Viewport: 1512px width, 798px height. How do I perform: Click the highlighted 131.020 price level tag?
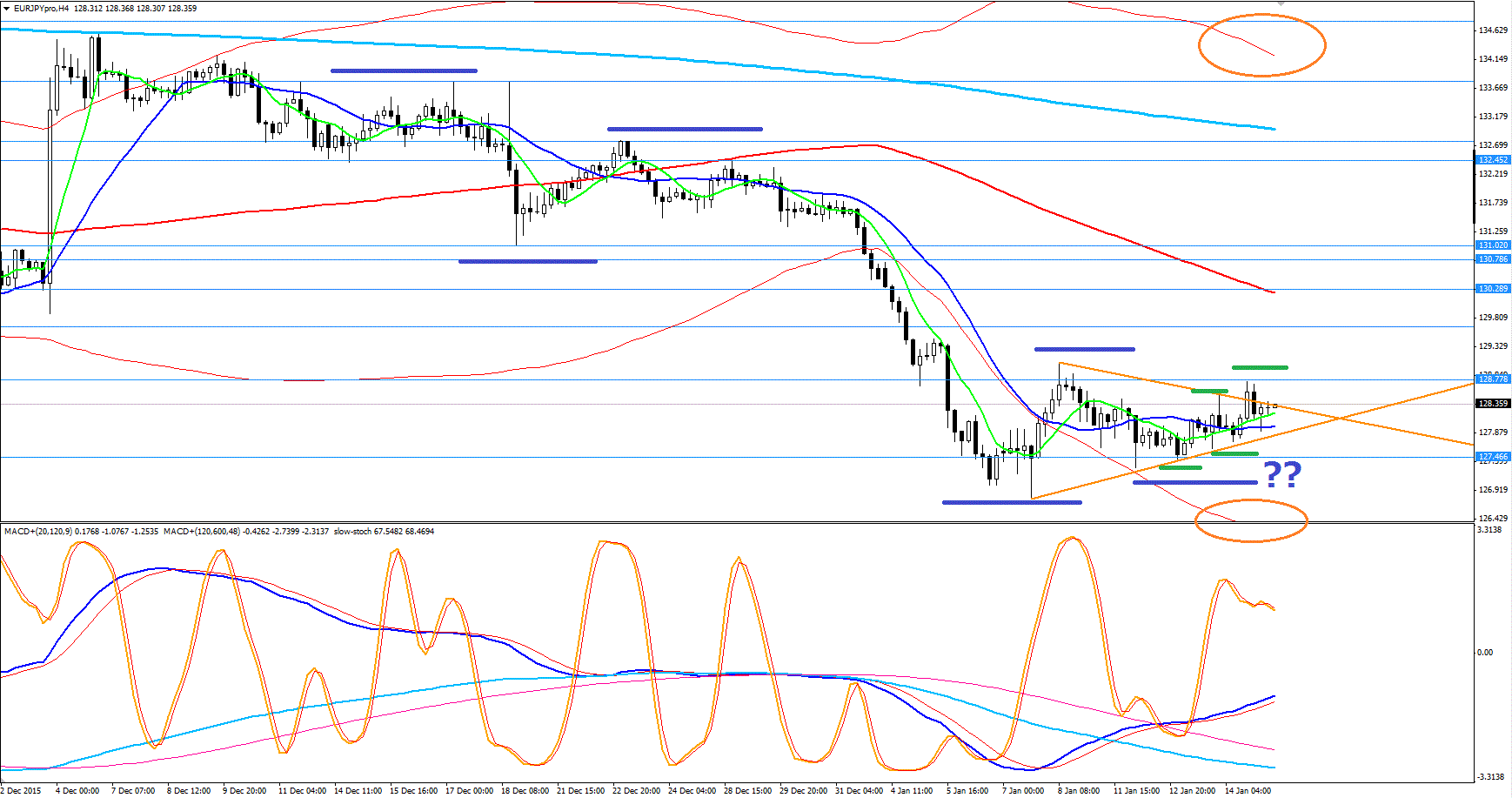point(1493,245)
